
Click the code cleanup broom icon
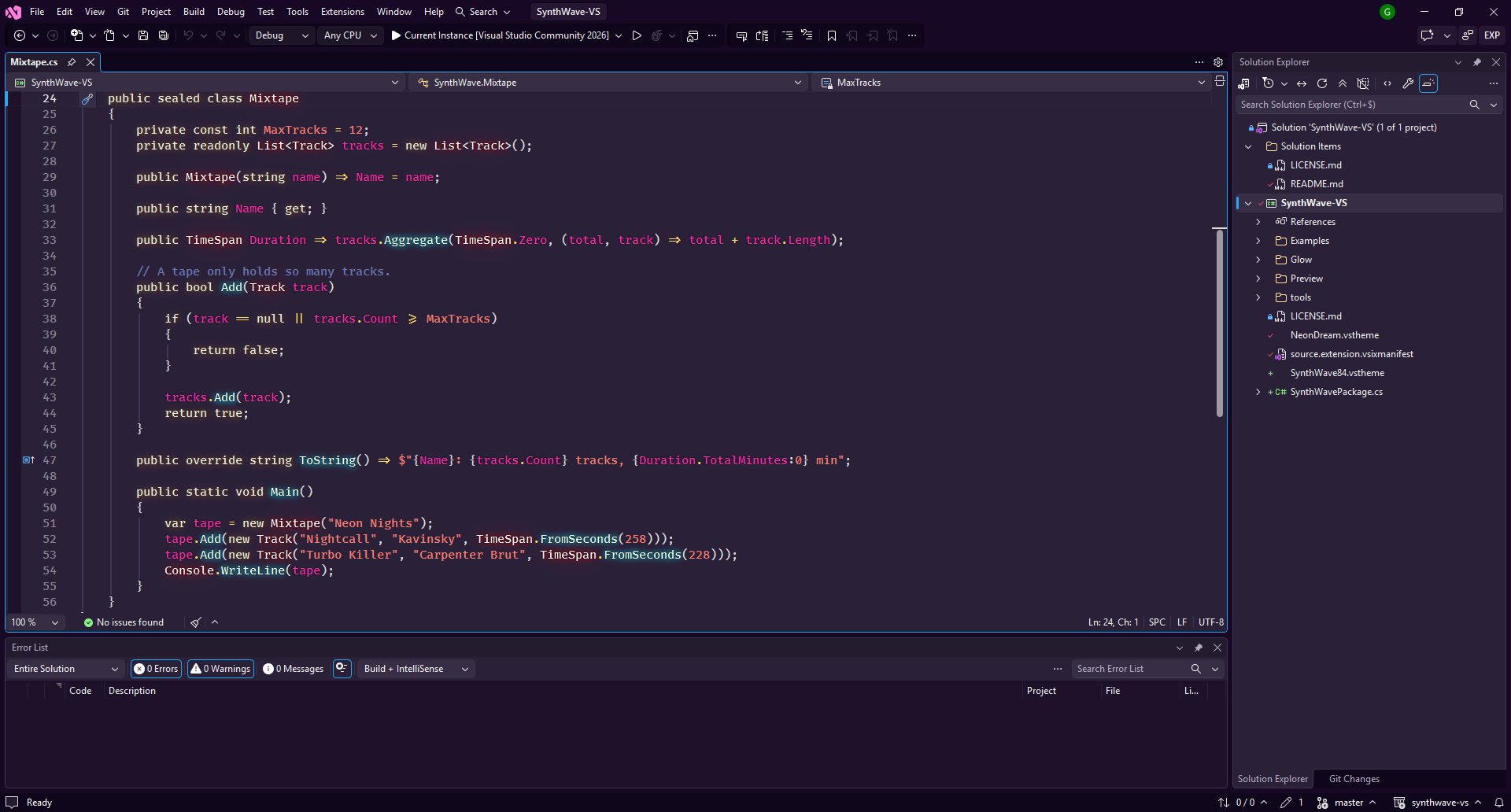(x=196, y=622)
